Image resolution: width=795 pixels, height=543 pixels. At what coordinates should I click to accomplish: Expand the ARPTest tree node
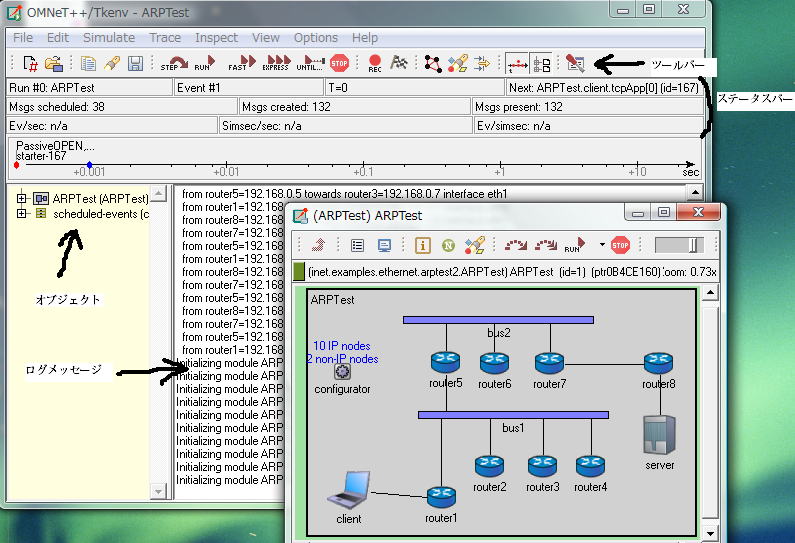(21, 198)
